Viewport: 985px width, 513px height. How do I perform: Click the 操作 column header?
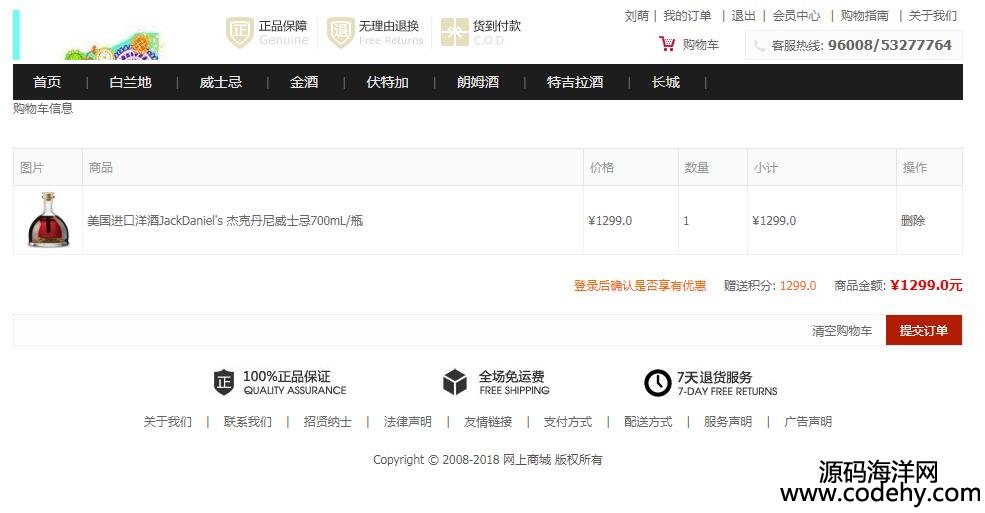[x=915, y=167]
